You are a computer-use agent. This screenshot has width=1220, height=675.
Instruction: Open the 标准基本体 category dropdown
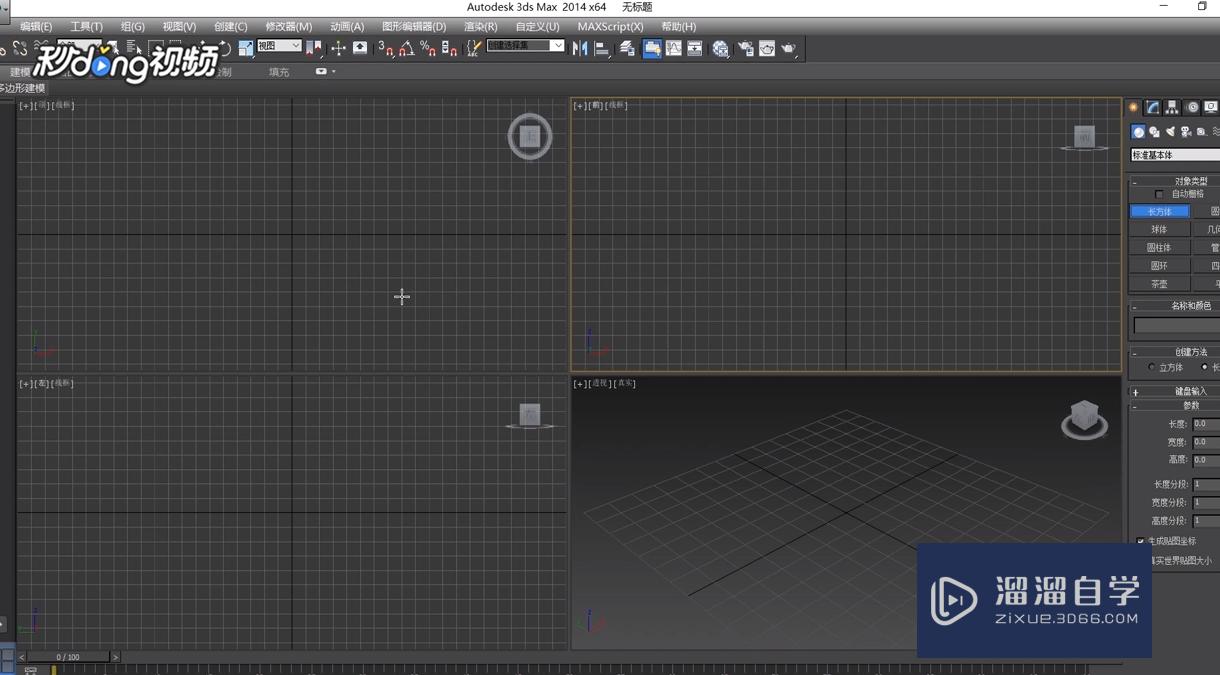[x=1175, y=155]
